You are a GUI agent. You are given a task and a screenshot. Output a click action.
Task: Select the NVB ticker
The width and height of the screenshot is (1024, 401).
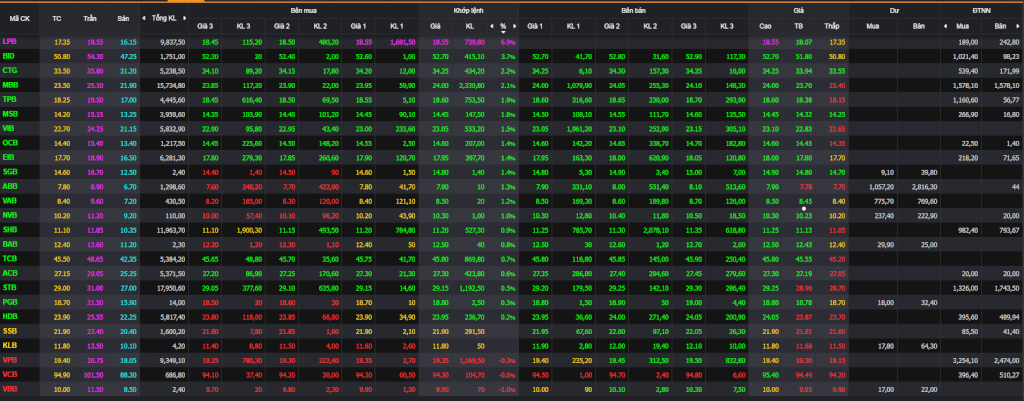click(x=10, y=214)
